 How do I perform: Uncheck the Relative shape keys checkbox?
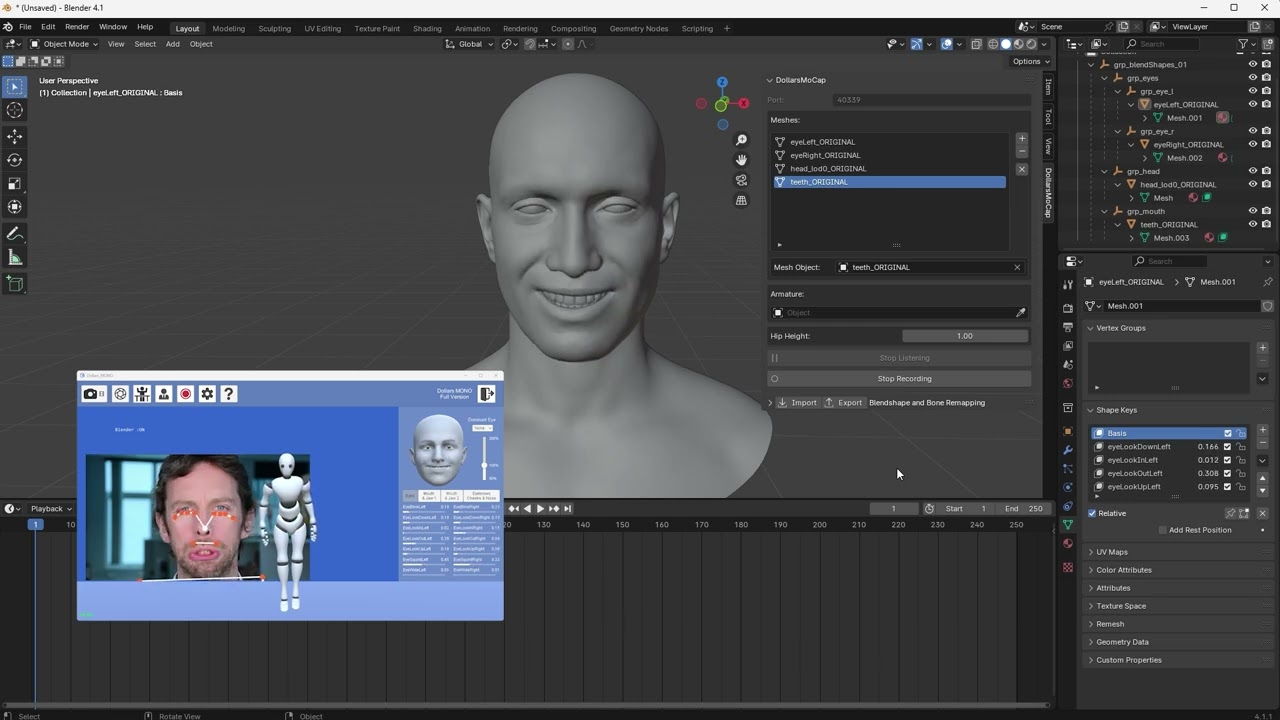[1092, 513]
